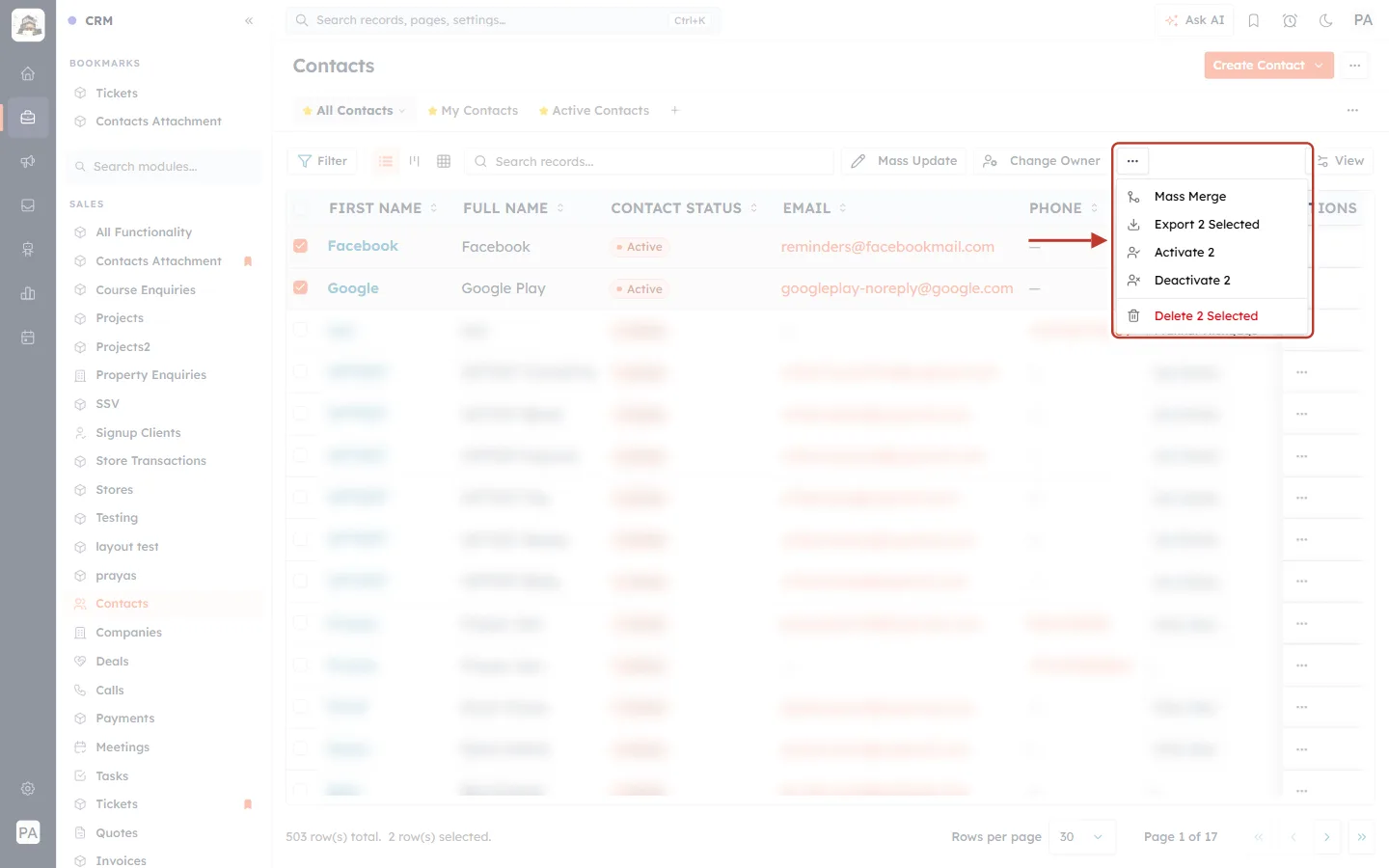Open bookmarks icon in top bar
Screen dimensions: 1389x868
pos(1254,20)
